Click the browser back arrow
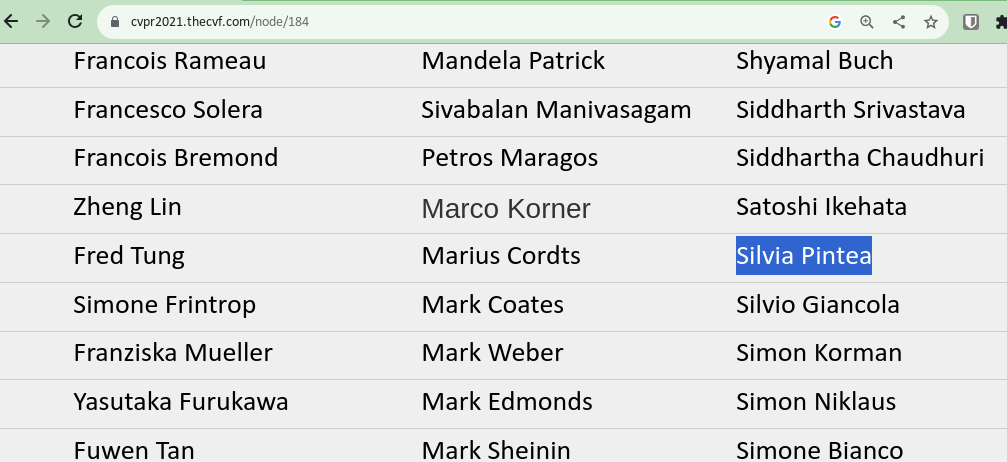The height and width of the screenshot is (462, 1007). (10, 22)
